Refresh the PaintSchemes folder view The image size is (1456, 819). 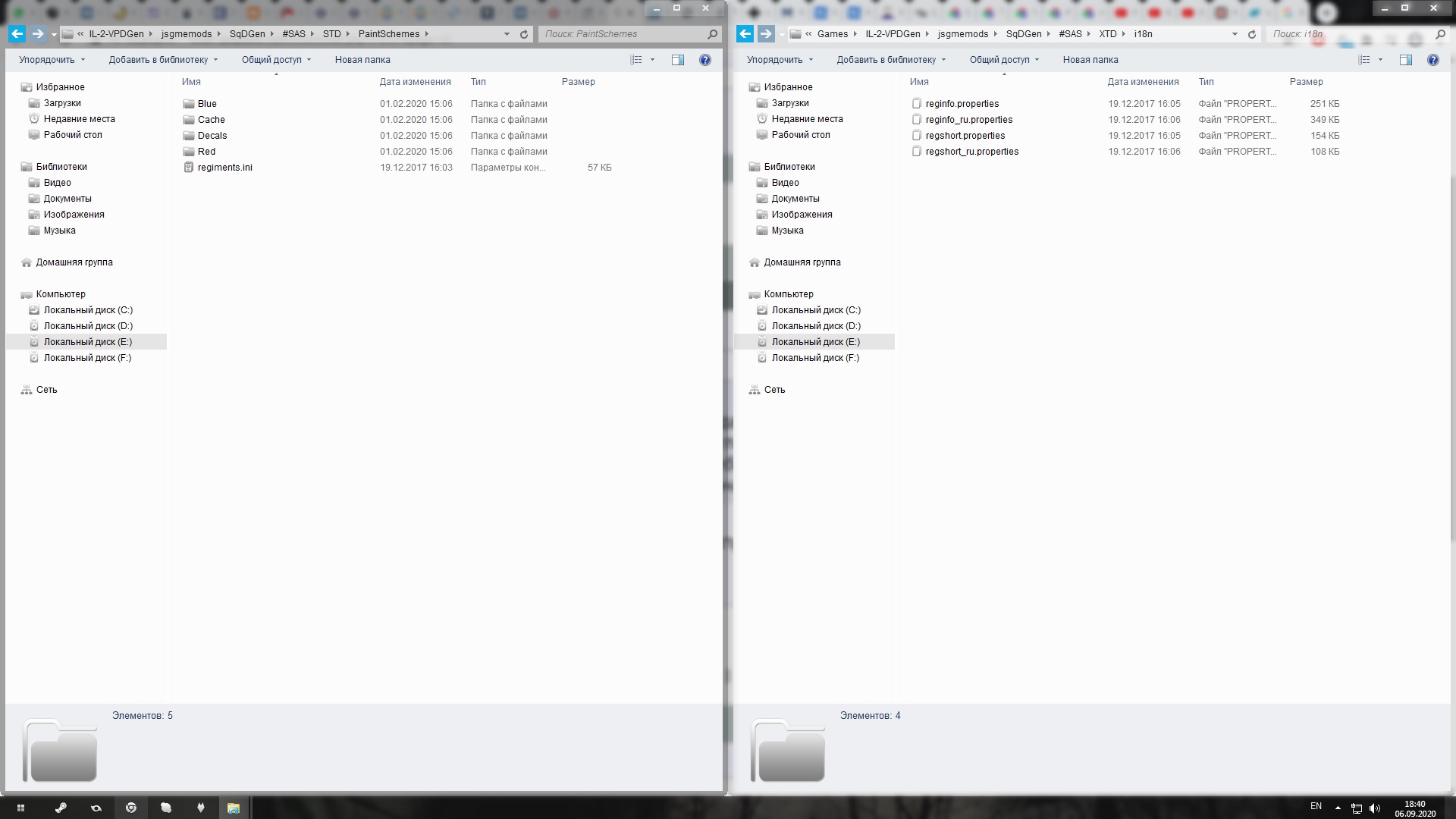pyautogui.click(x=524, y=34)
